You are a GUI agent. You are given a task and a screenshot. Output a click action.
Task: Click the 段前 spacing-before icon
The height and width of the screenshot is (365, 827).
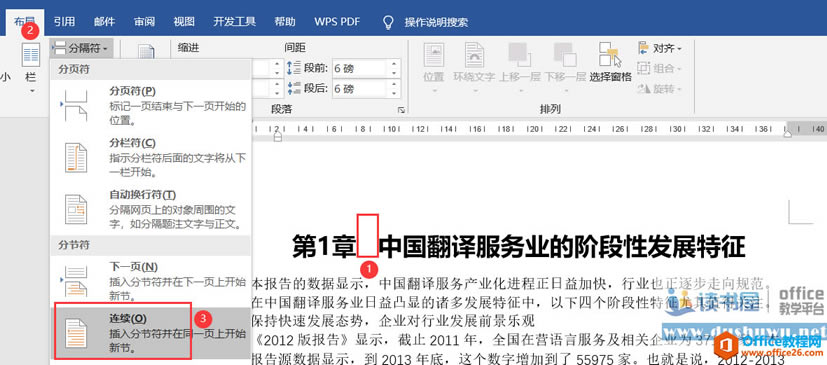tap(293, 68)
